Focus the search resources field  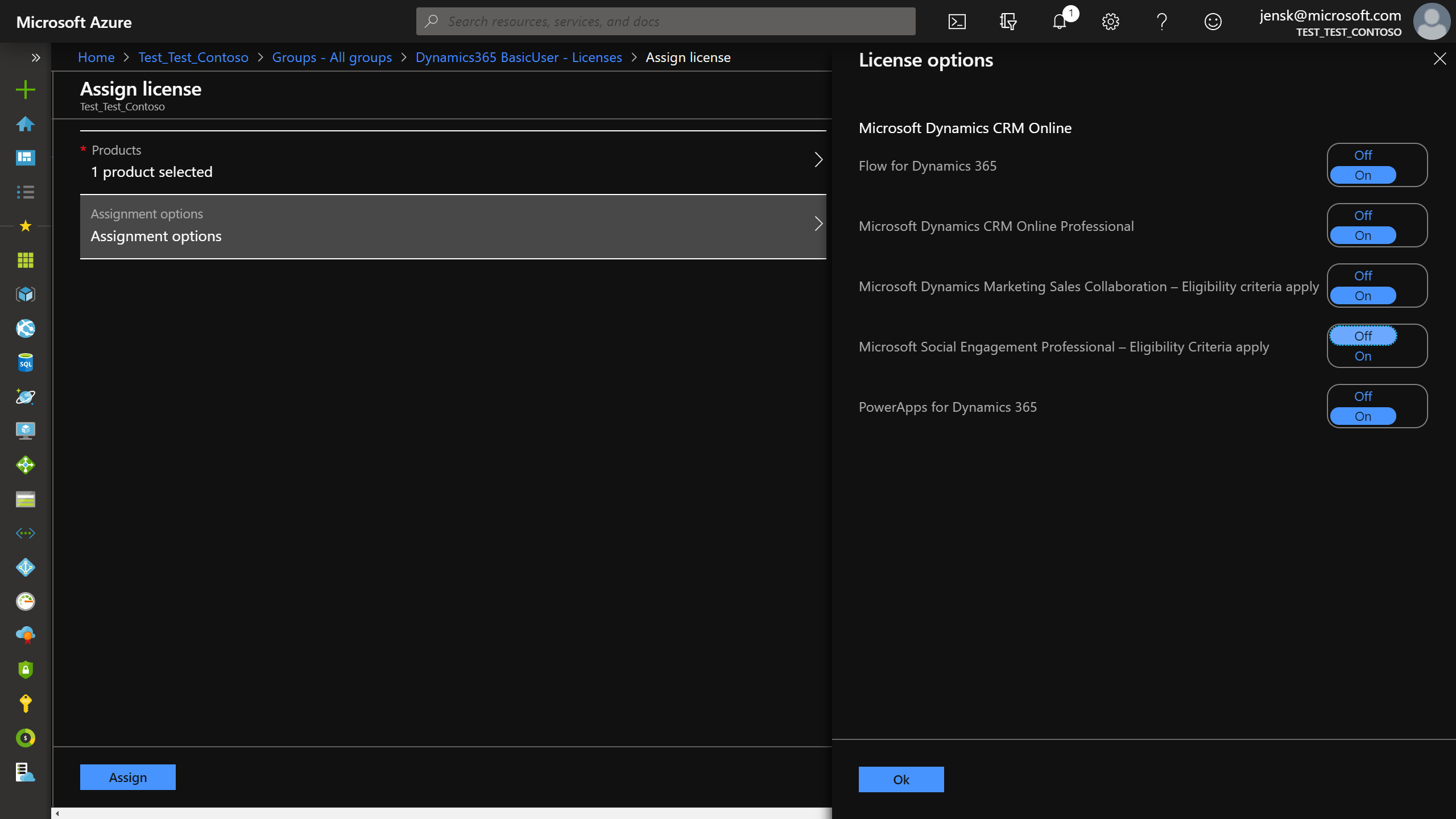[665, 22]
